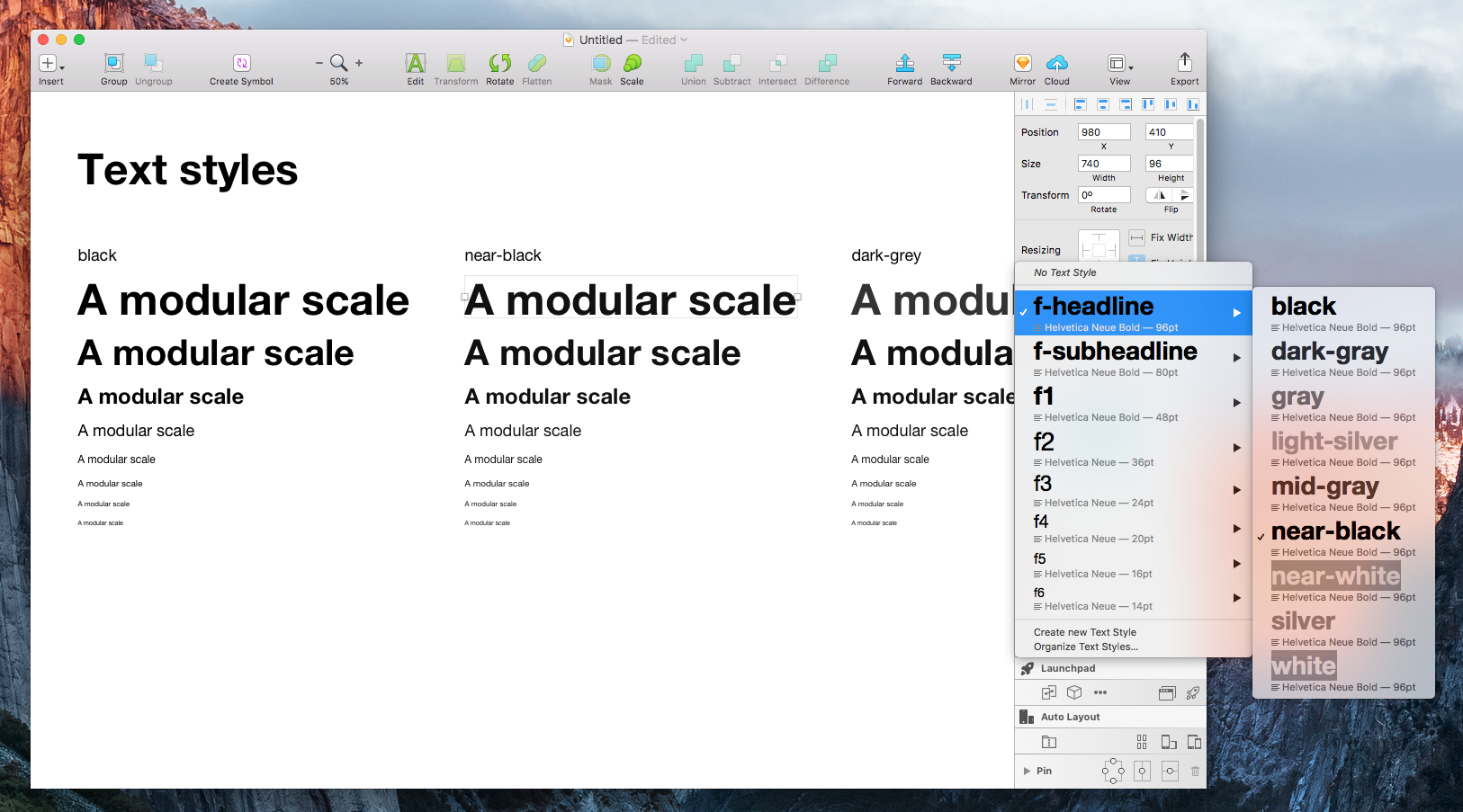Click the Group toolbar icon
This screenshot has width=1463, height=812.
pos(113,63)
